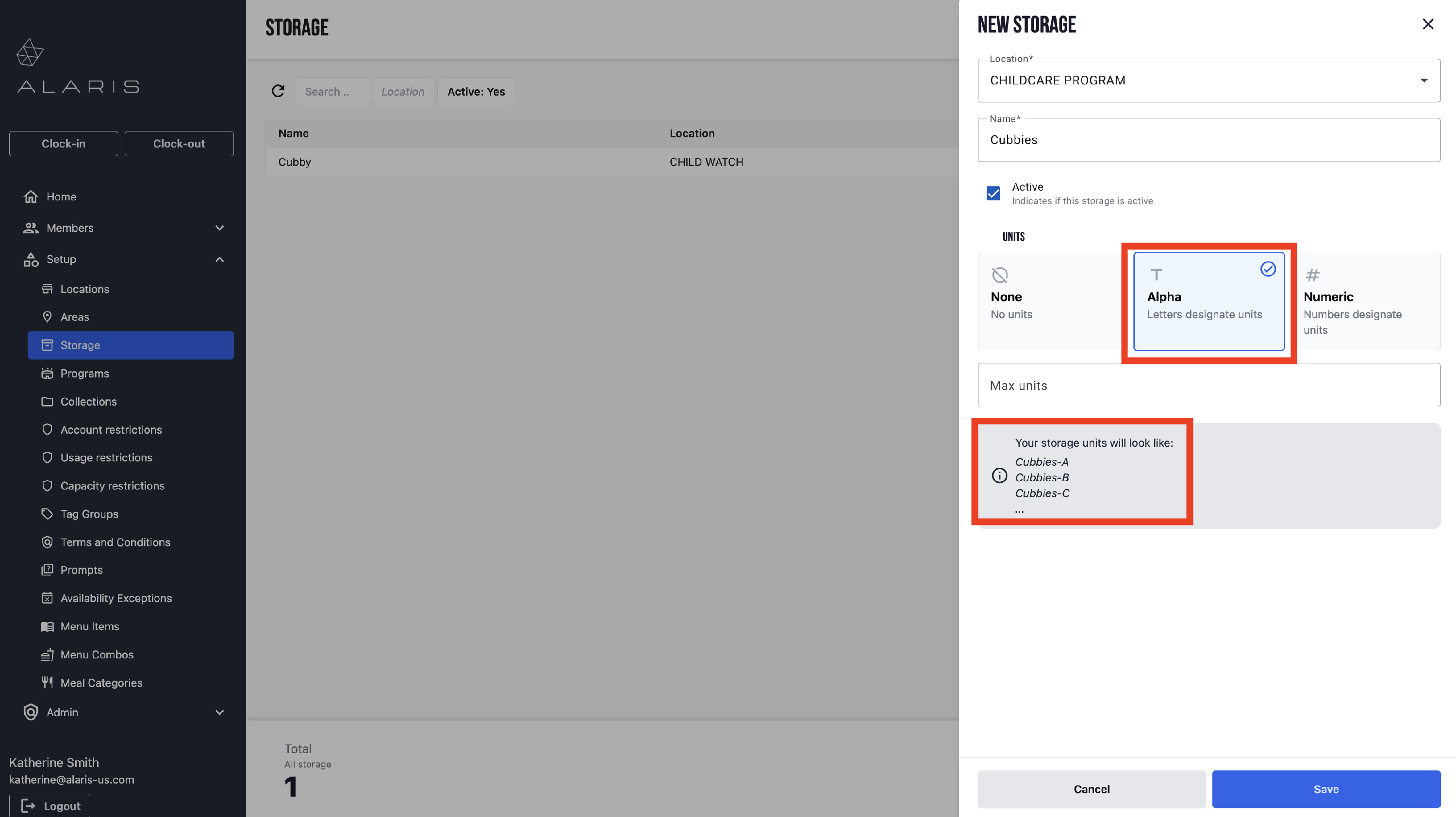Select the None units option

coord(1049,301)
